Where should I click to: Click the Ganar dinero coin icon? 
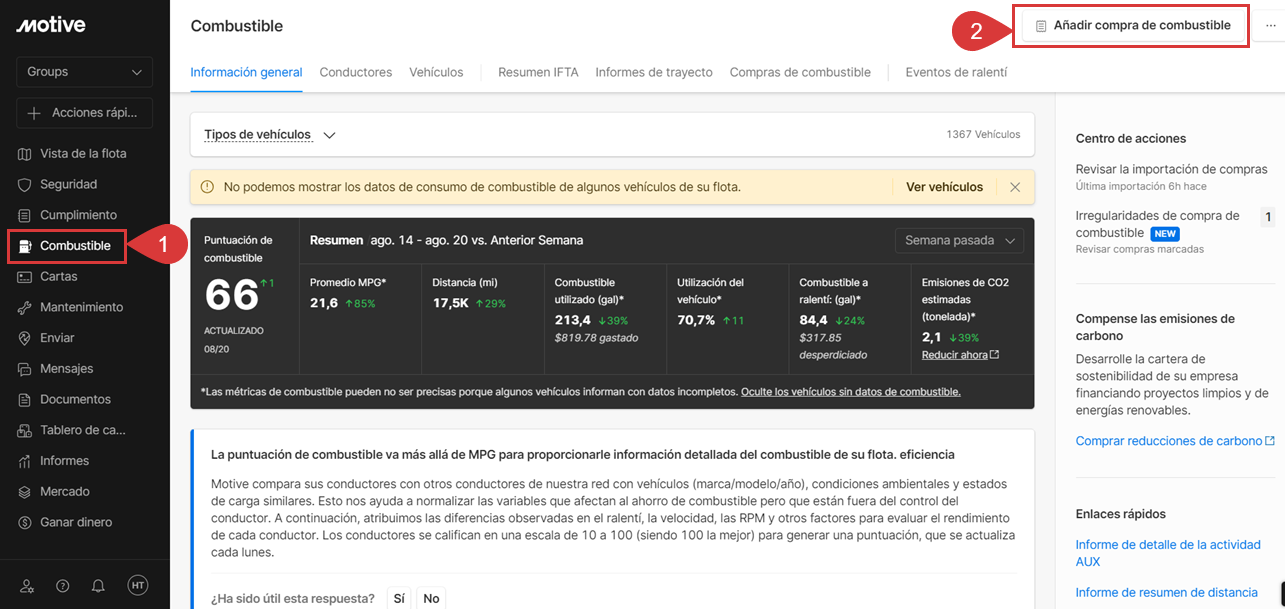tap(25, 523)
